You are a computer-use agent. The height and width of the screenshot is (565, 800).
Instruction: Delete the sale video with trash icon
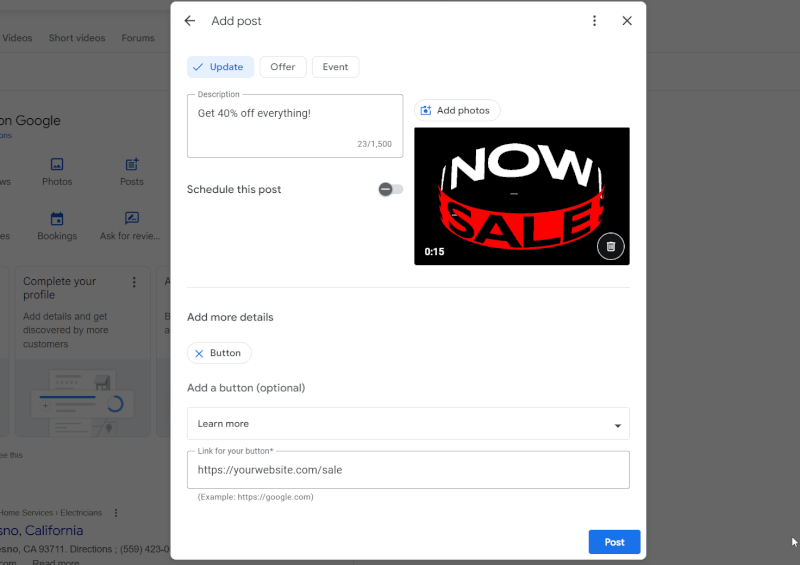(x=611, y=246)
